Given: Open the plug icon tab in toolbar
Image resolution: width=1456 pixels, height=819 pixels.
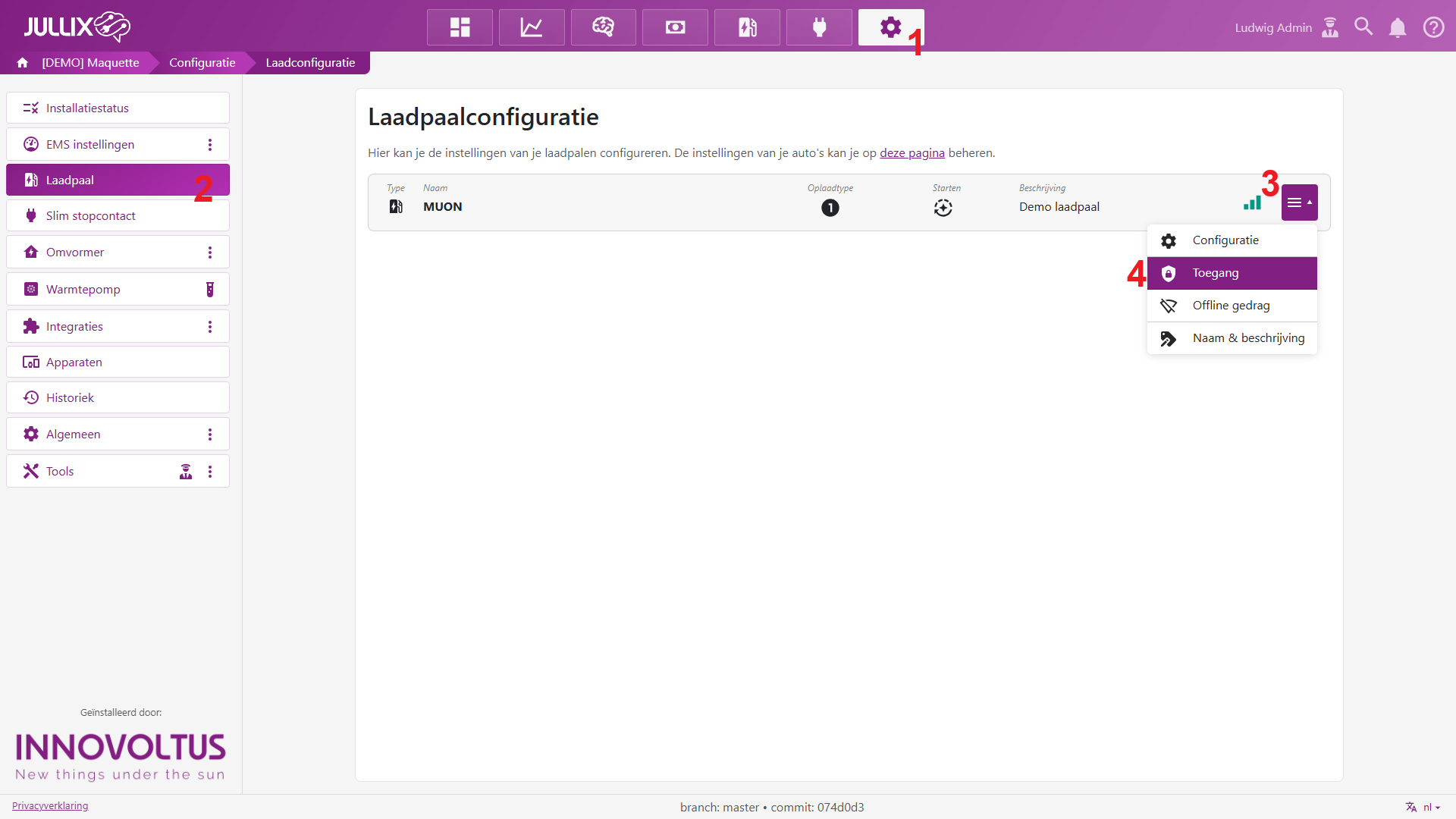Looking at the screenshot, I should pyautogui.click(x=819, y=27).
